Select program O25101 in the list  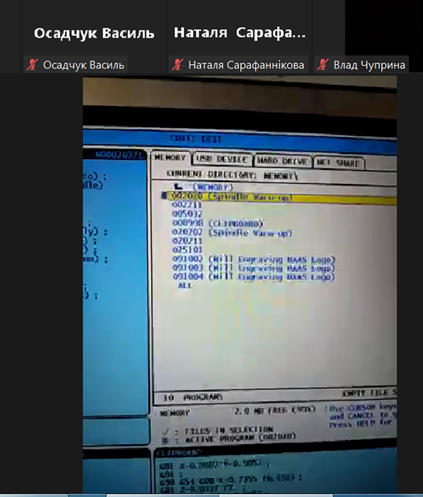pyautogui.click(x=187, y=249)
